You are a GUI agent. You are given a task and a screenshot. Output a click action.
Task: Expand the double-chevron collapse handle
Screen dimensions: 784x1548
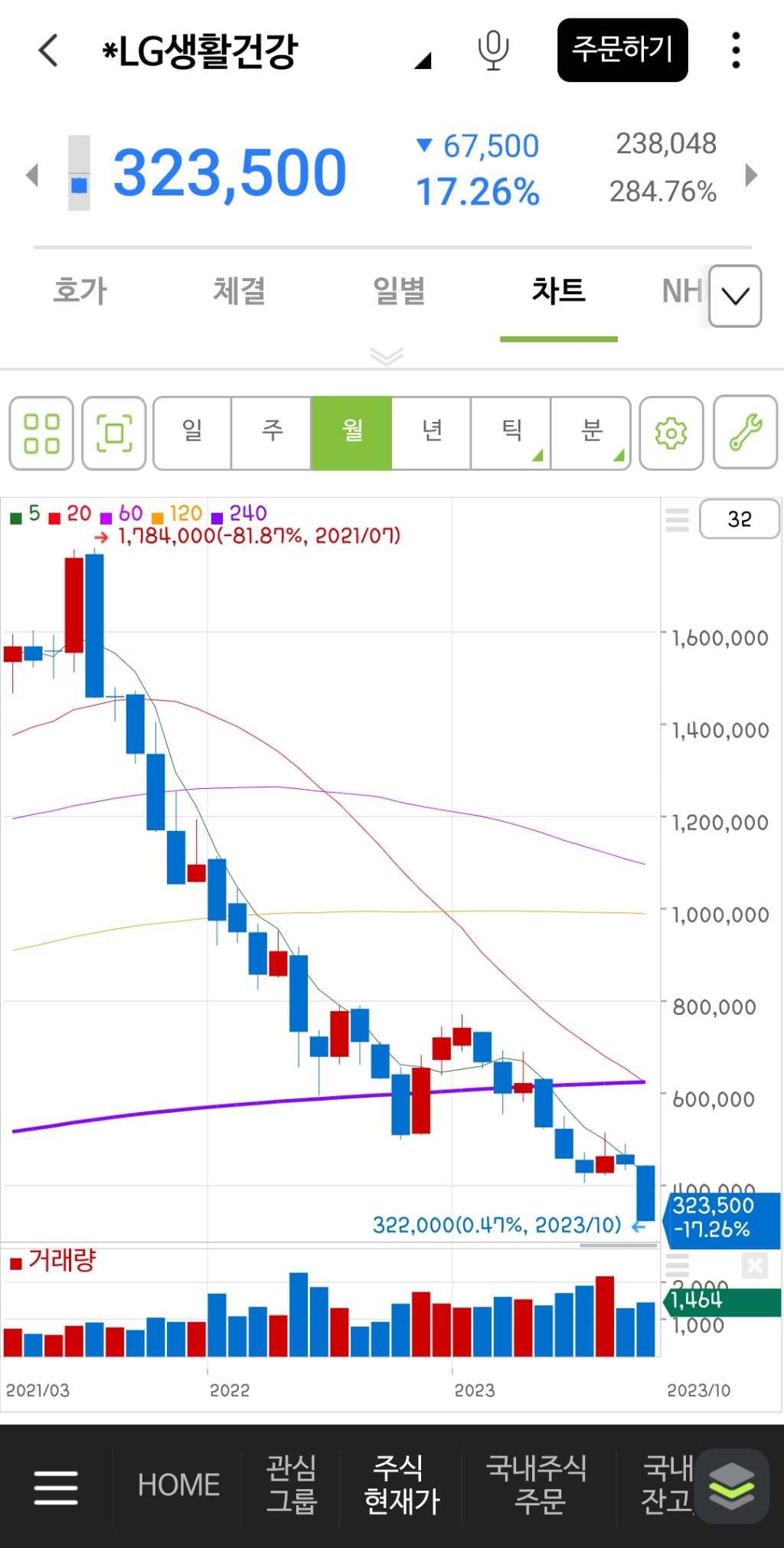(387, 356)
